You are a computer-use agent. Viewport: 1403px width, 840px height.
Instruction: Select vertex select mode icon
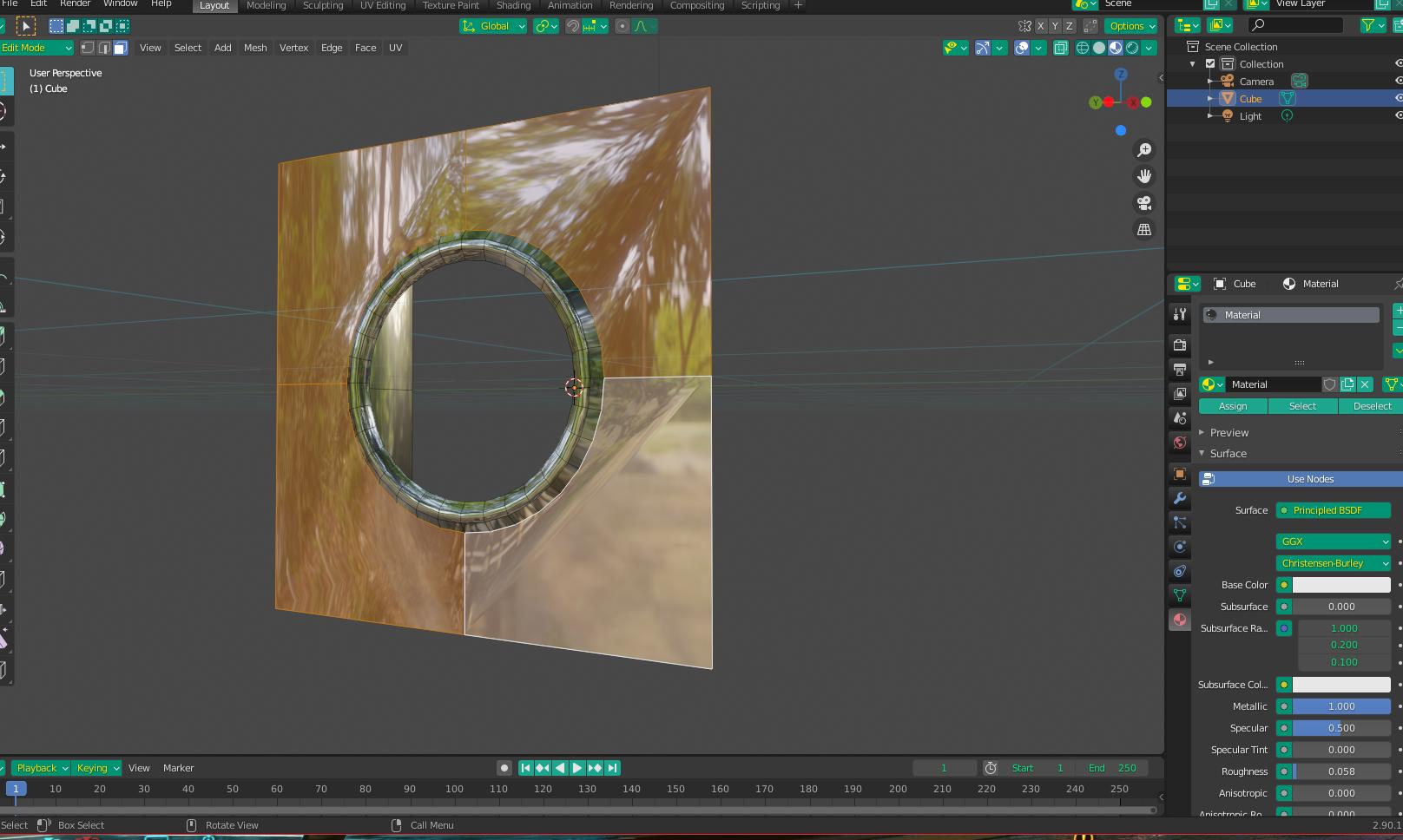(88, 48)
